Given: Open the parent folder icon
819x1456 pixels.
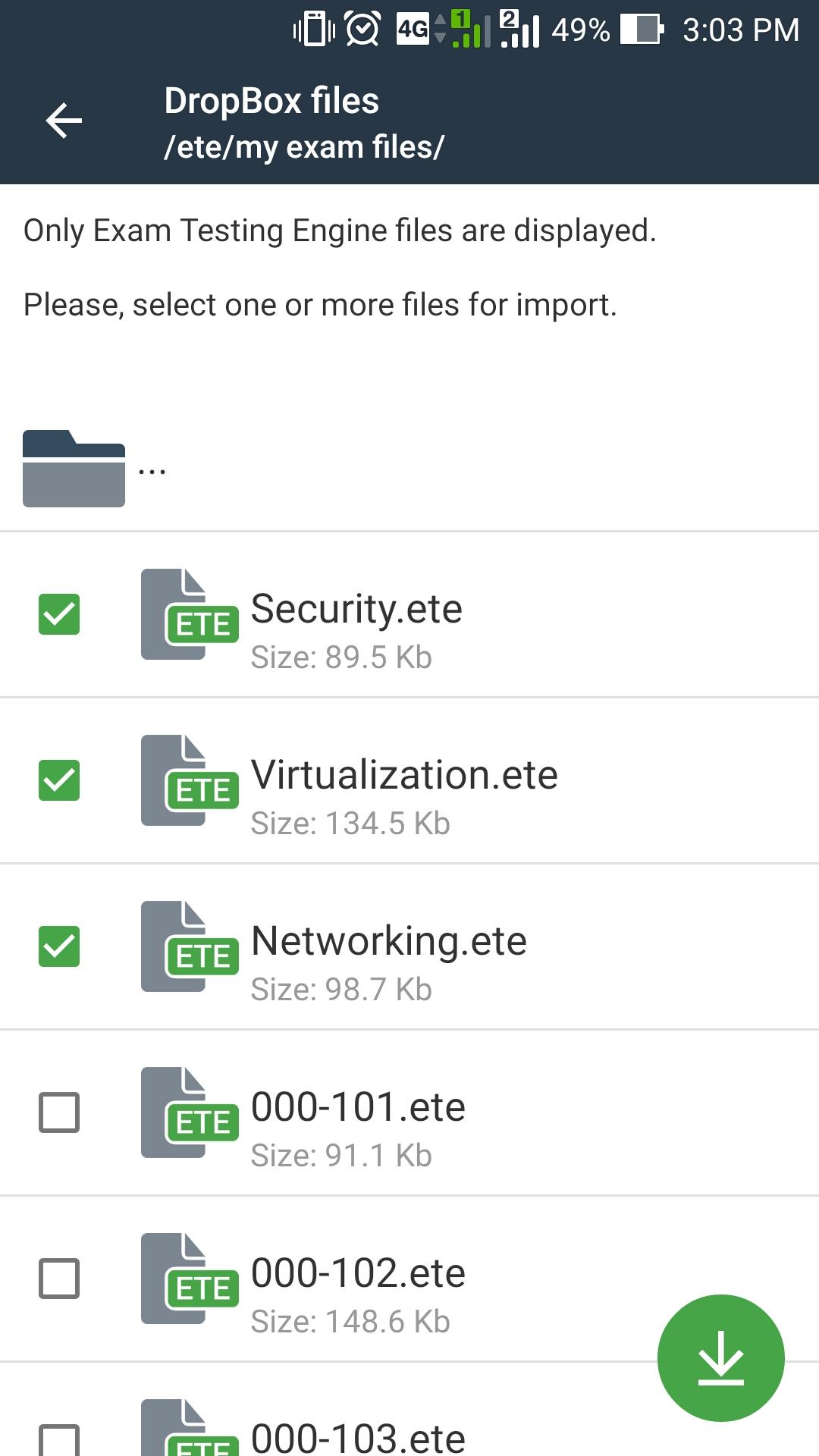Looking at the screenshot, I should (x=74, y=469).
